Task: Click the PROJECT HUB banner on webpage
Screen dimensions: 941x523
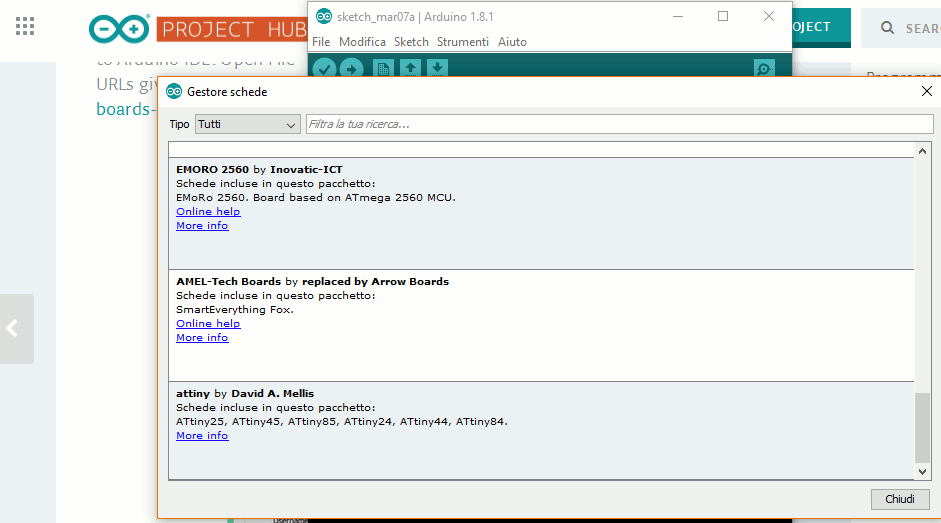Action: (x=232, y=29)
